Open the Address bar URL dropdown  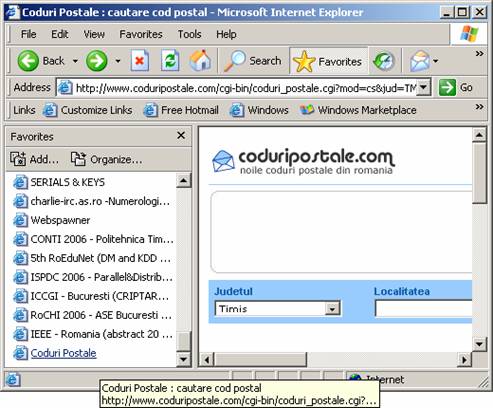point(423,87)
